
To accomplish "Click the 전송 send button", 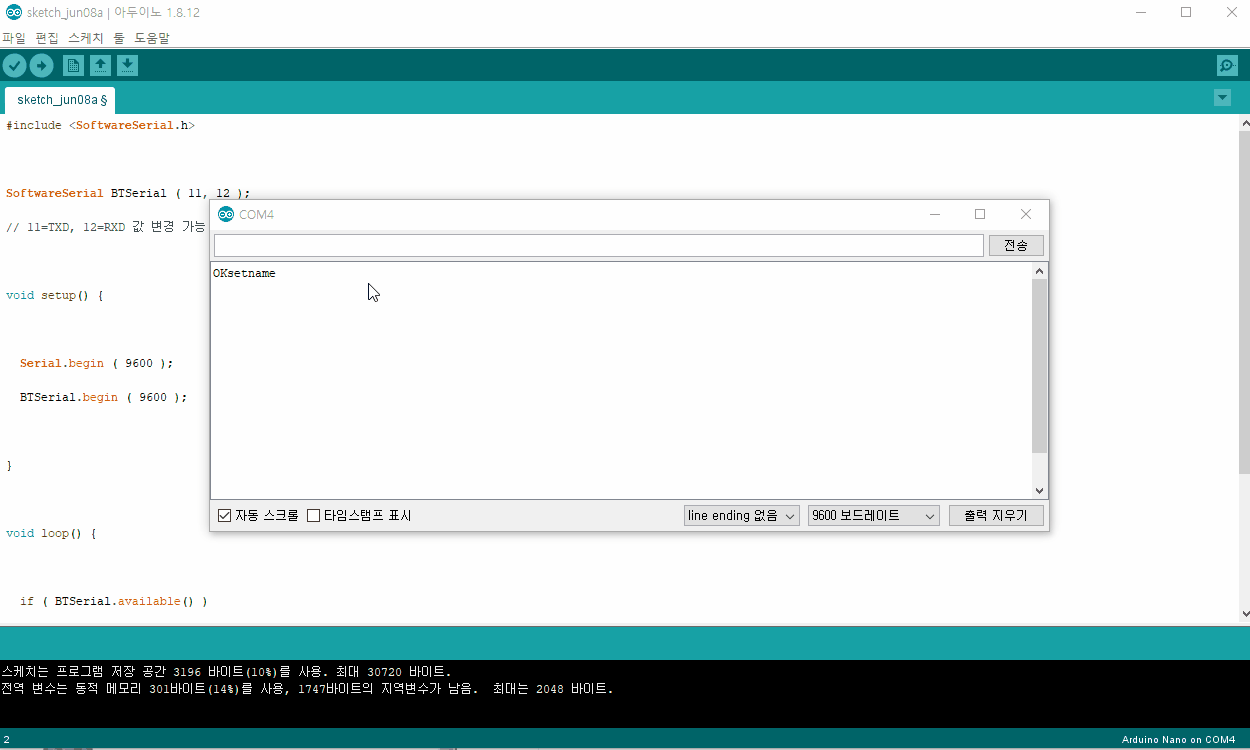I will coord(1016,245).
